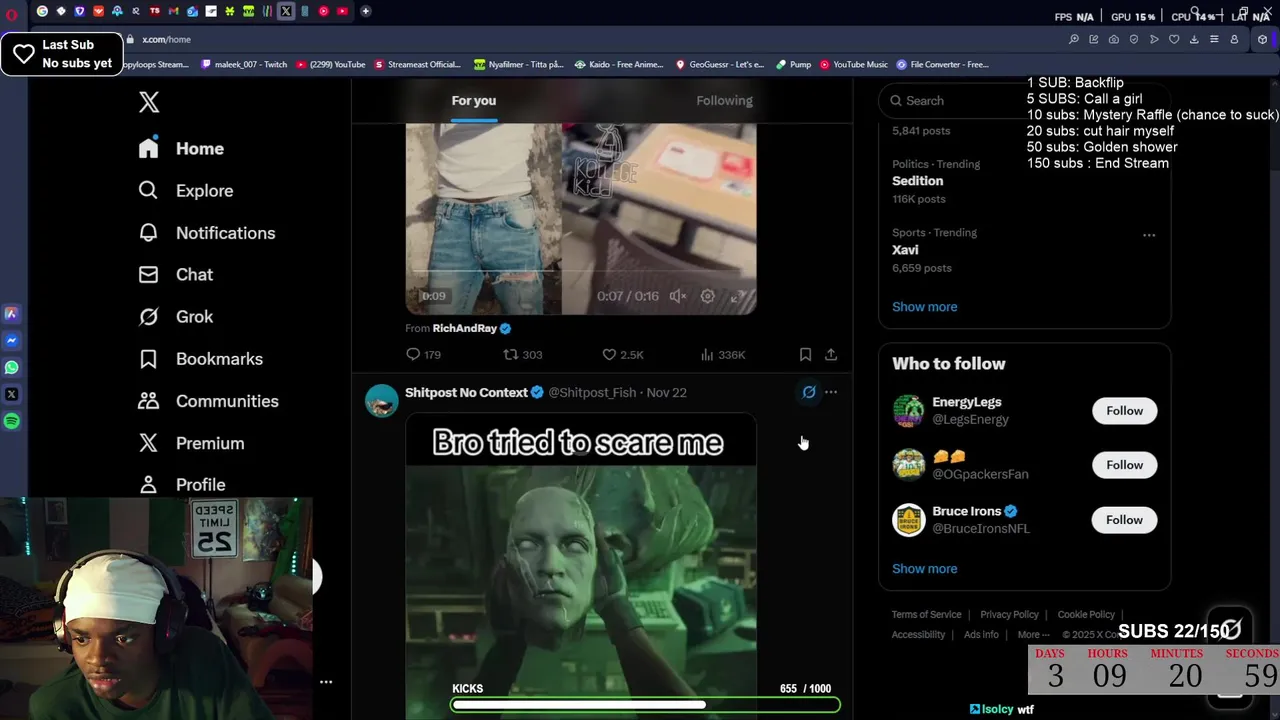The image size is (1280, 720).
Task: Switch to the Gmail browser tab
Action: 172,11
